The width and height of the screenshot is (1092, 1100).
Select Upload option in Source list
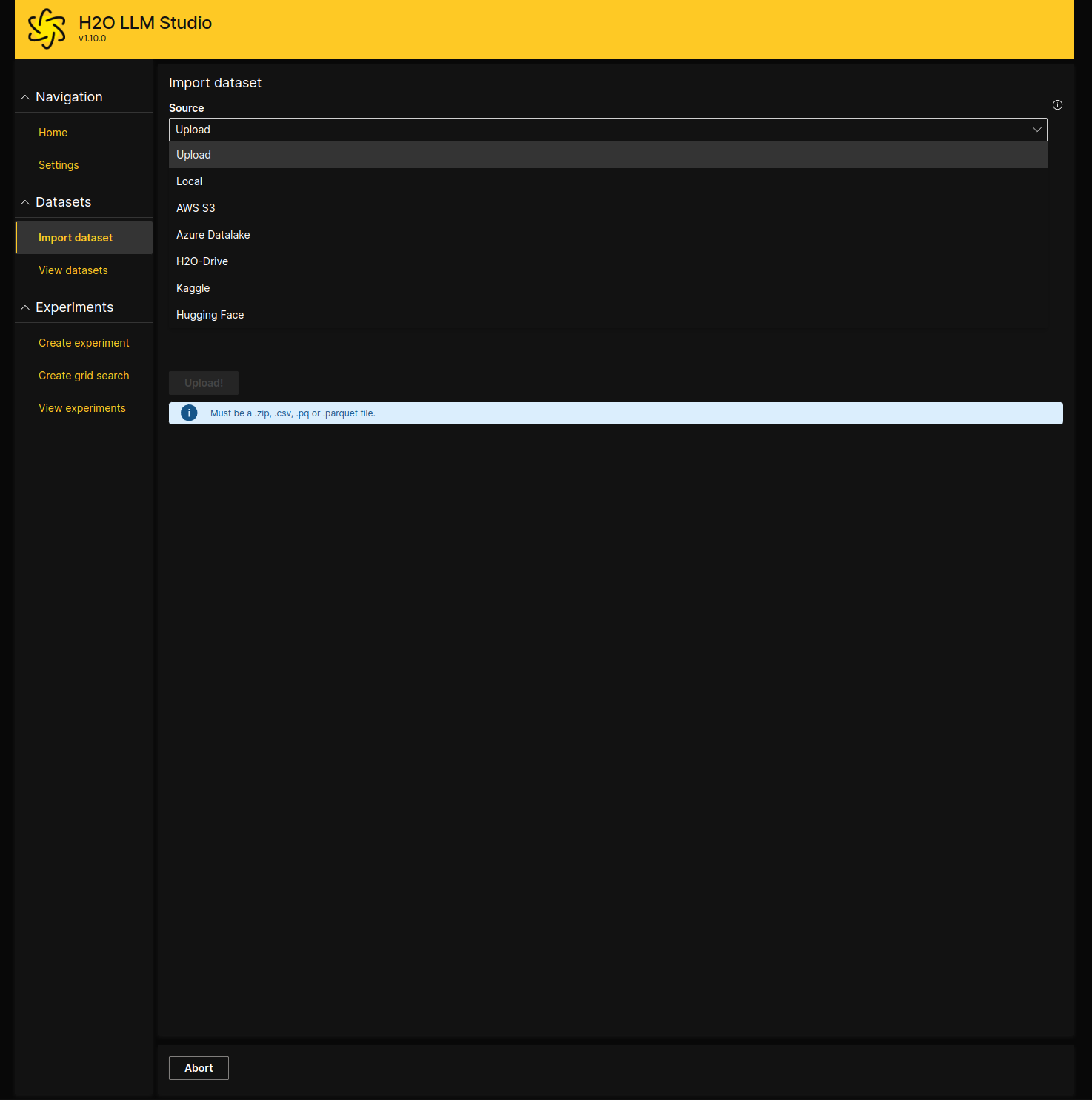click(607, 155)
